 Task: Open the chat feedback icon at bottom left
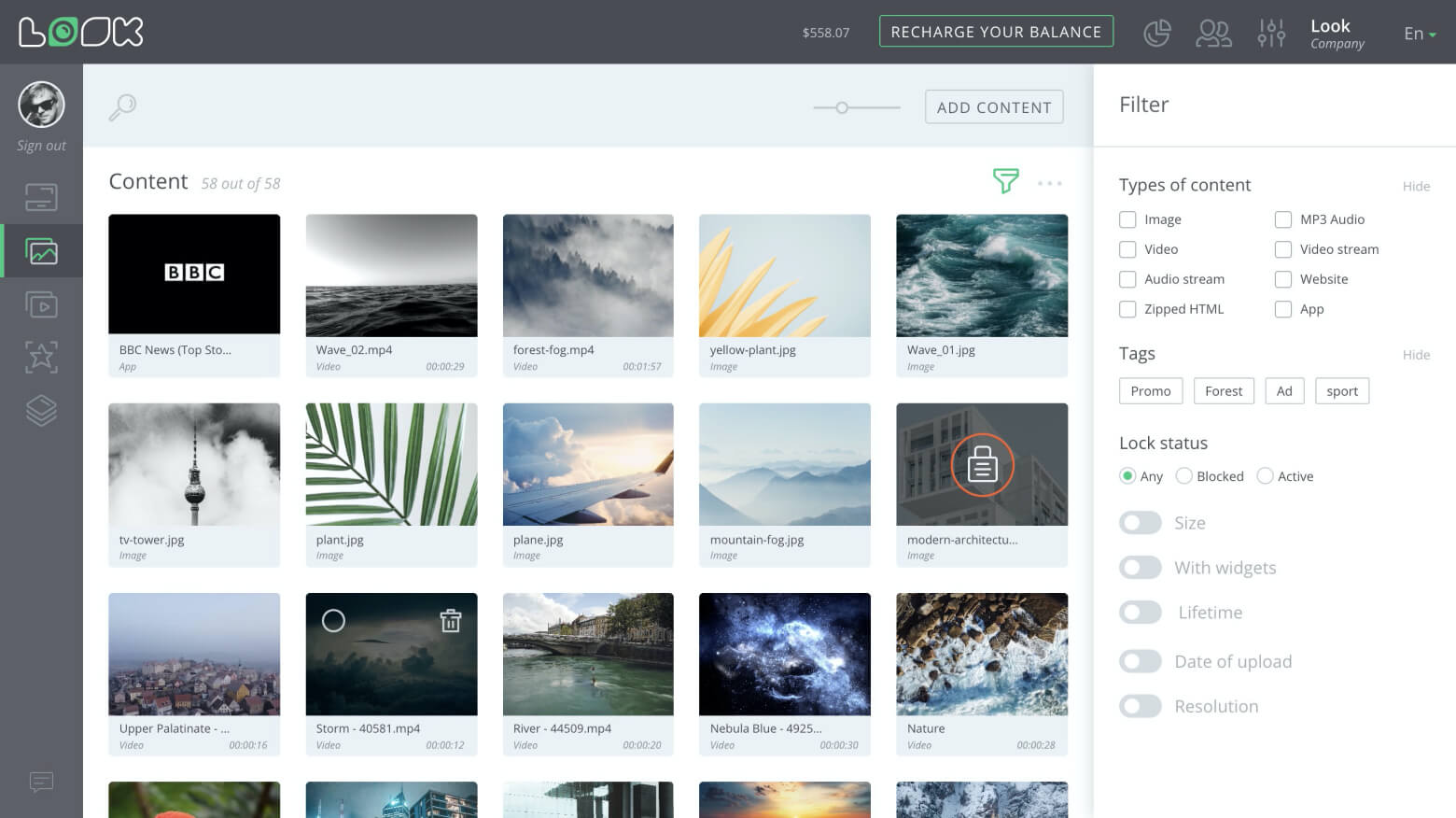[41, 783]
